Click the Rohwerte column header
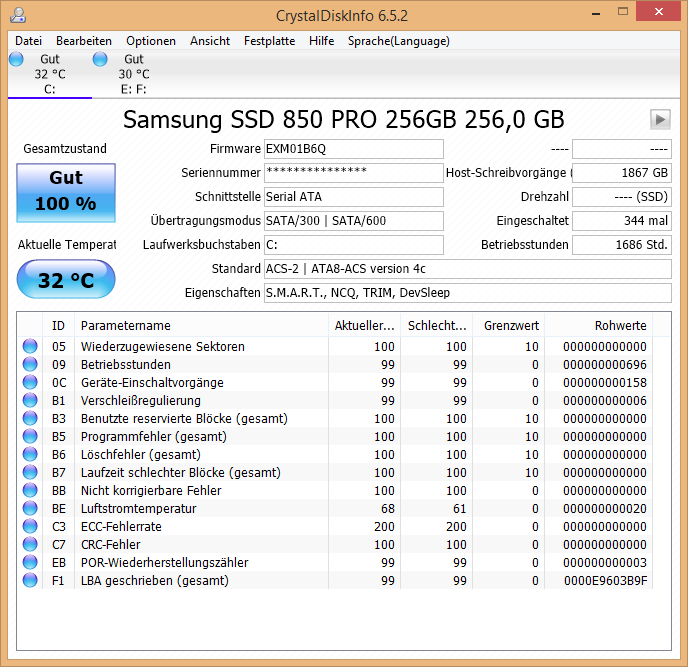Image resolution: width=688 pixels, height=667 pixels. [598, 326]
